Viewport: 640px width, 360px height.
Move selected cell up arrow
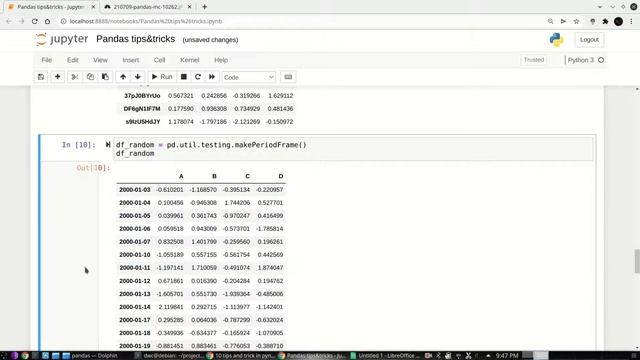[x=123, y=77]
